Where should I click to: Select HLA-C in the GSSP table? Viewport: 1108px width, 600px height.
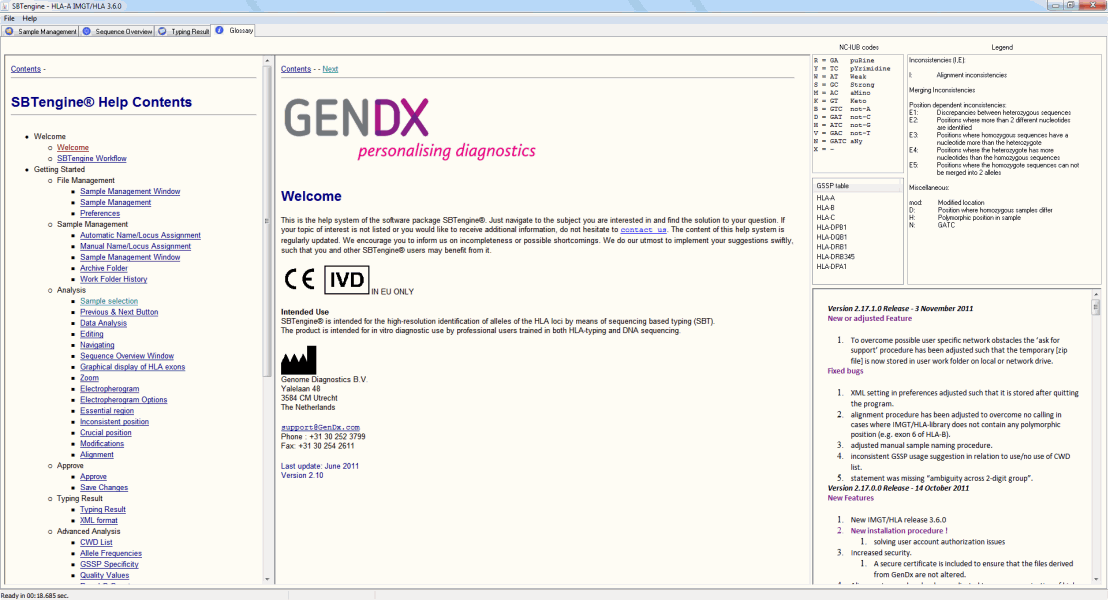point(825,218)
